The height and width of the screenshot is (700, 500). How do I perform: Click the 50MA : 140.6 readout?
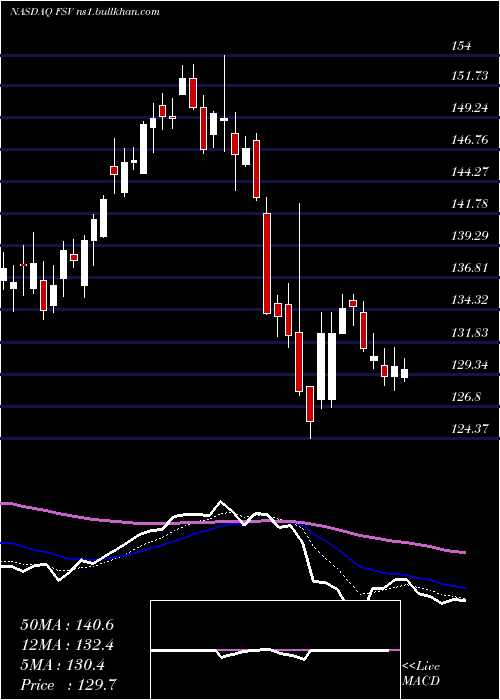pyautogui.click(x=67, y=625)
